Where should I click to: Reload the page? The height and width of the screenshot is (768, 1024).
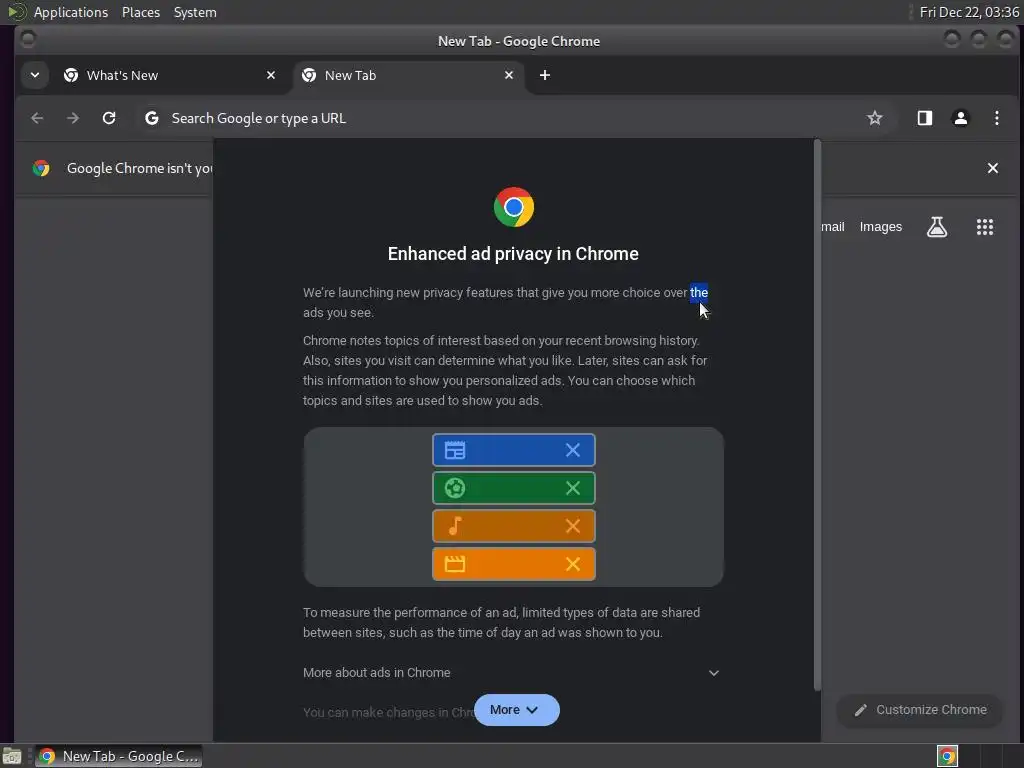(109, 118)
